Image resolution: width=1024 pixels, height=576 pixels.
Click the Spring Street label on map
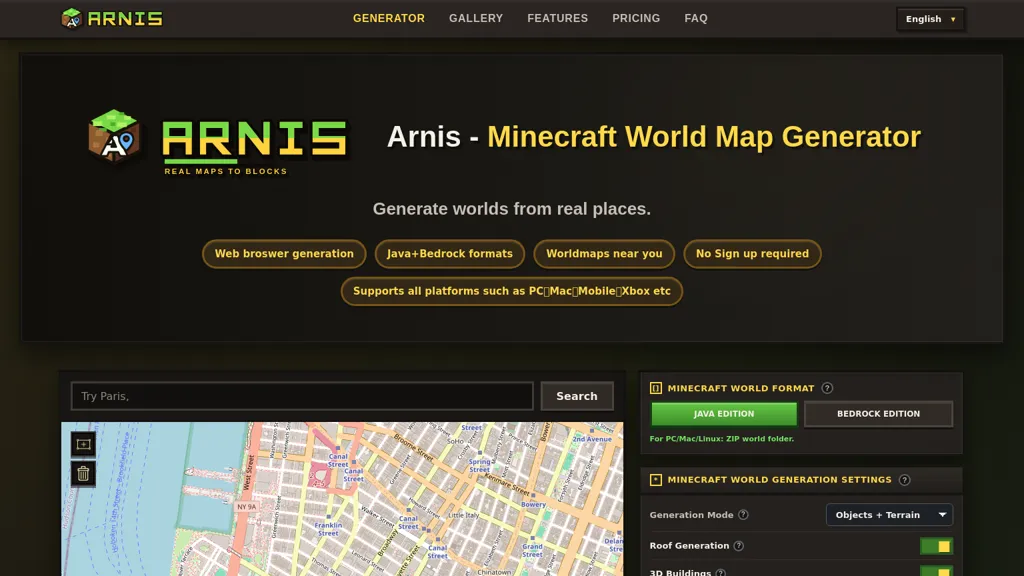(x=479, y=466)
